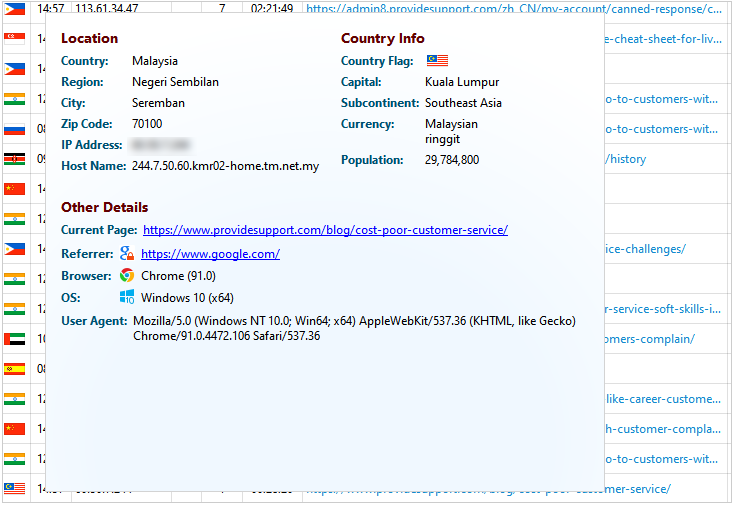Click the zip code 70100
Viewport: 735px width, 505px height.
coord(147,124)
